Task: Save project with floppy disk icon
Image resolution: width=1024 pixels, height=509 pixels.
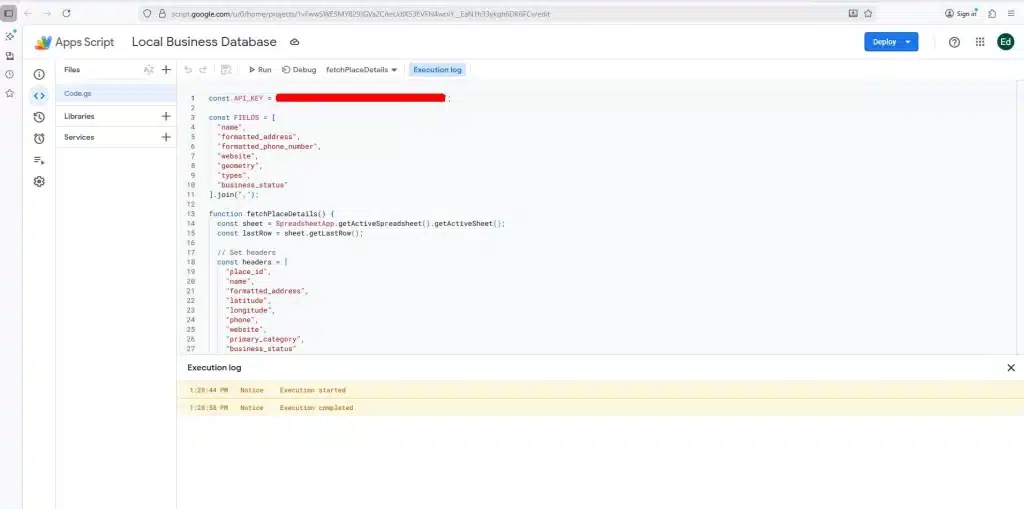Action: click(226, 69)
